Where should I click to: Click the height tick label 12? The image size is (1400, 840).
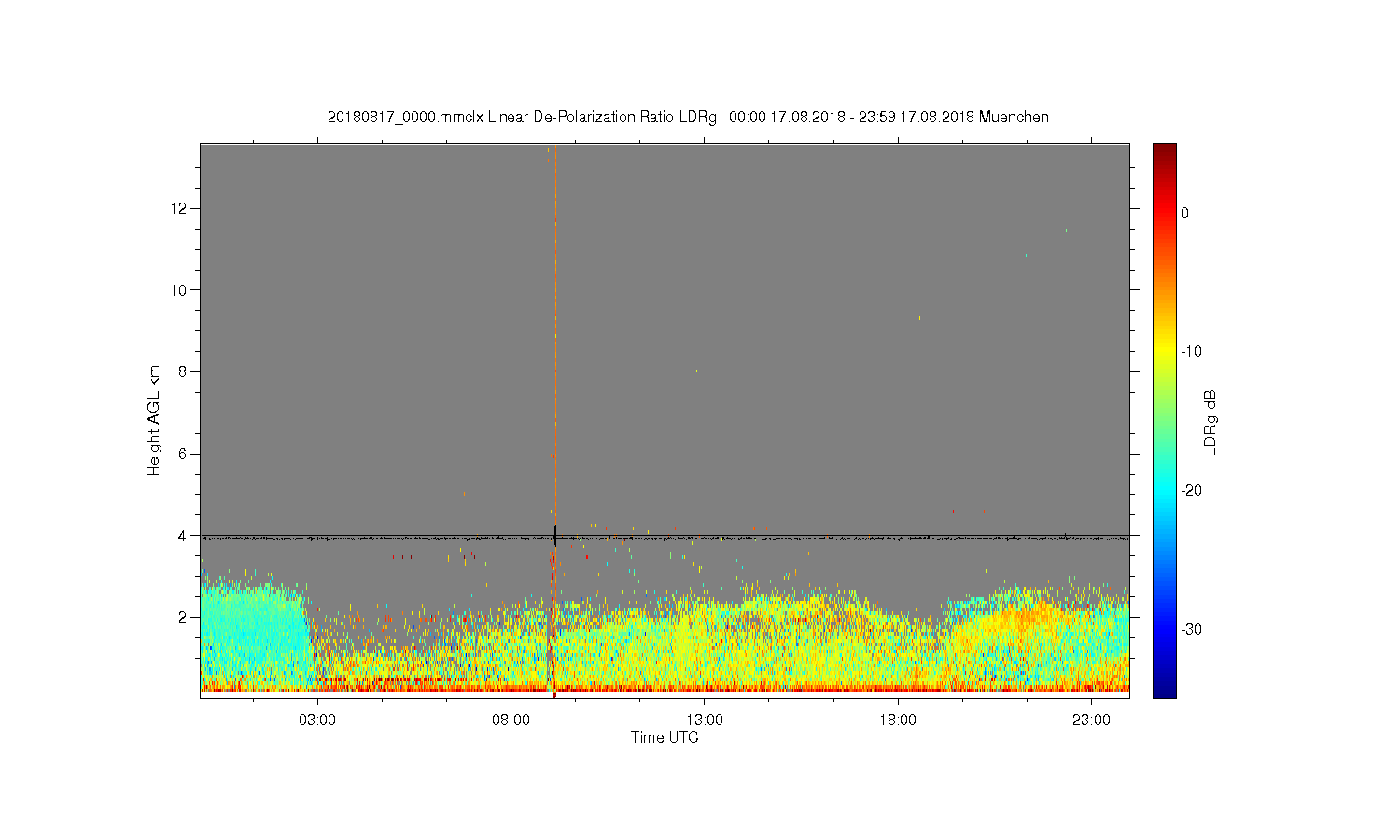pos(179,208)
